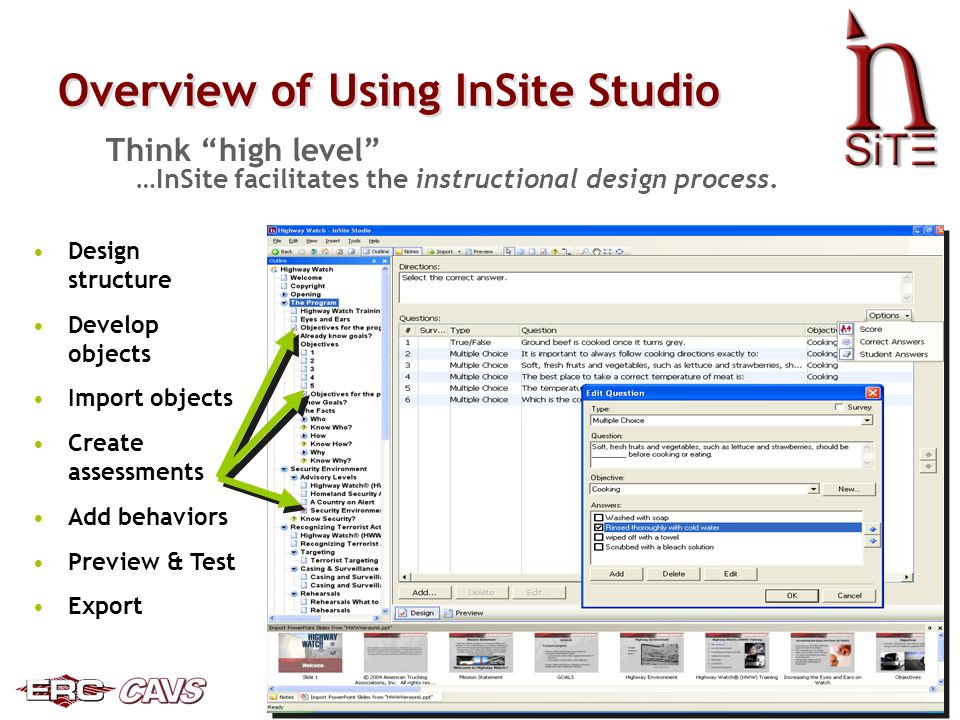Viewport: 960px width, 720px height.
Task: Check 'Scrubbed with a bleach solution' answer
Action: pyautogui.click(x=599, y=547)
